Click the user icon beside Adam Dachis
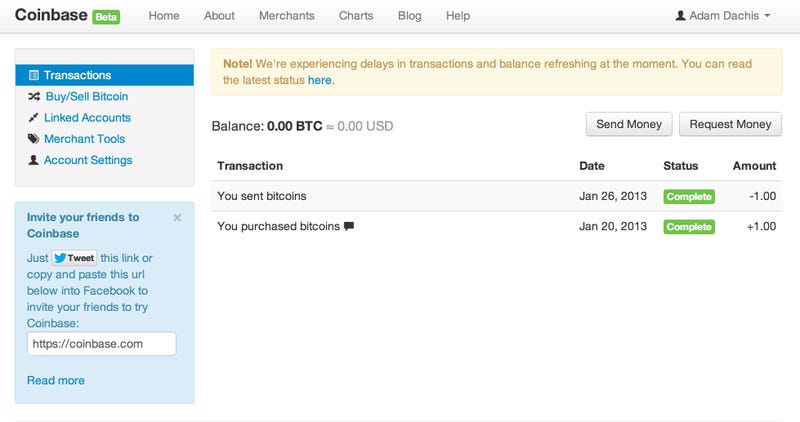The height and width of the screenshot is (422, 800). point(680,16)
